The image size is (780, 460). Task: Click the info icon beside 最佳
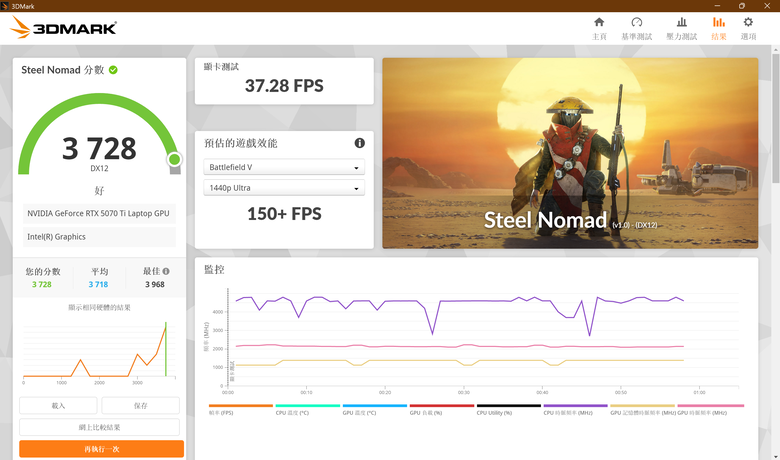pyautogui.click(x=166, y=271)
